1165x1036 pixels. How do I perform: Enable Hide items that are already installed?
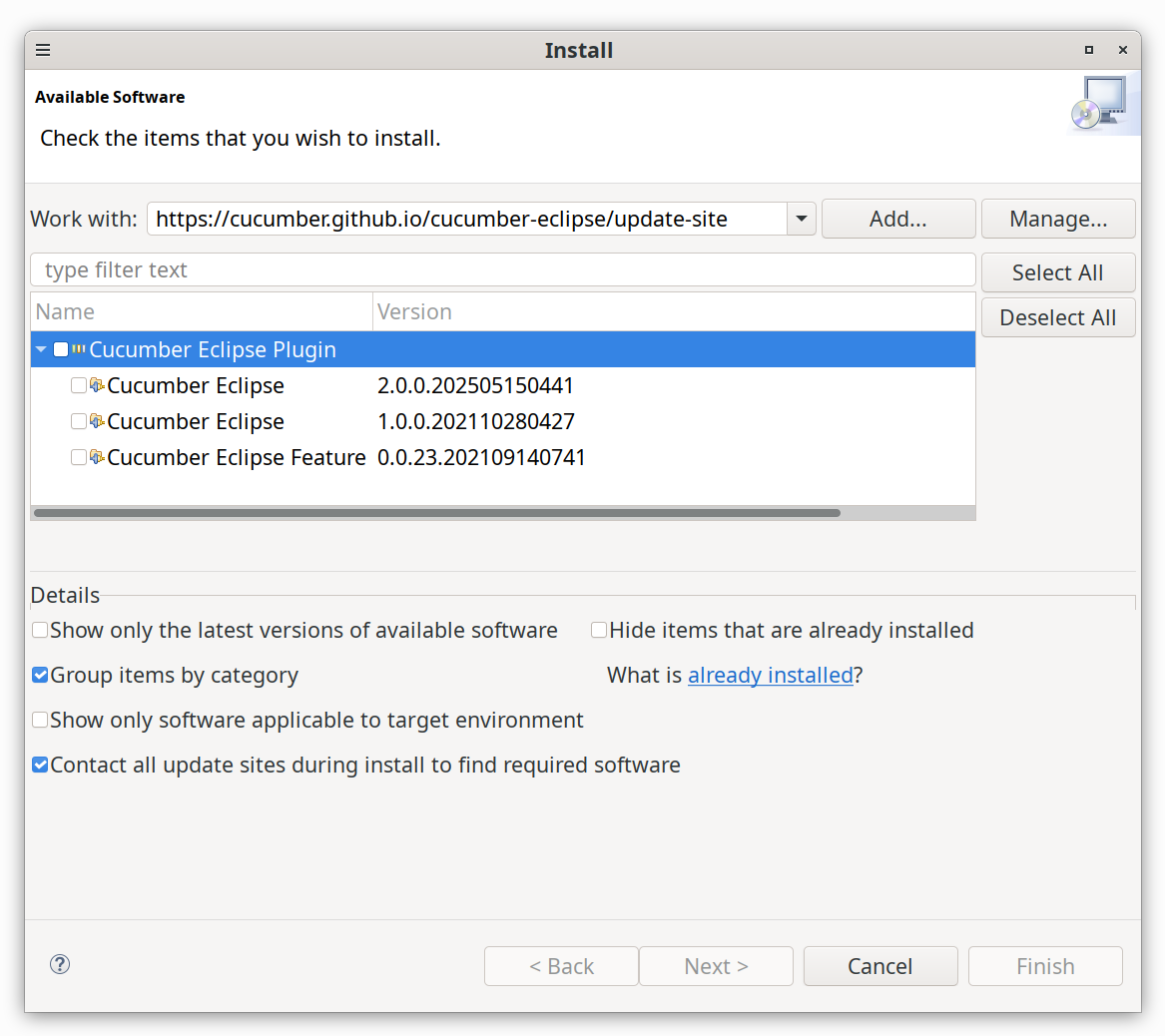click(x=599, y=630)
